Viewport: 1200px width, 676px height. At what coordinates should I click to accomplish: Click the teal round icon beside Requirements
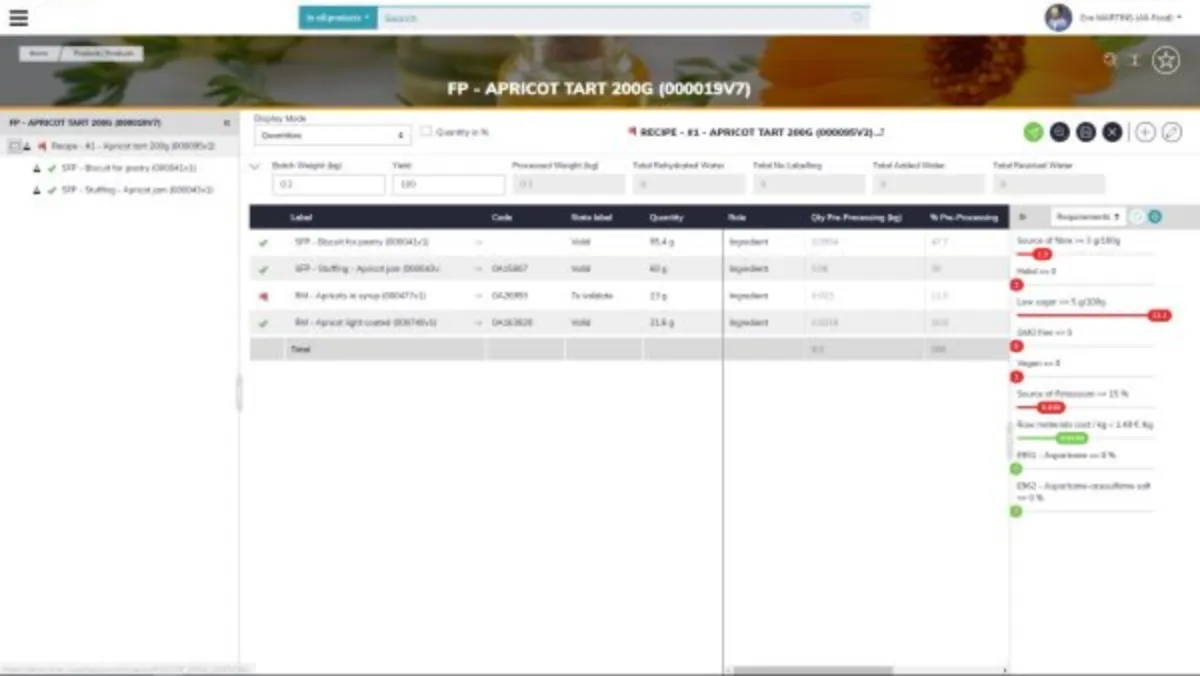(1155, 216)
